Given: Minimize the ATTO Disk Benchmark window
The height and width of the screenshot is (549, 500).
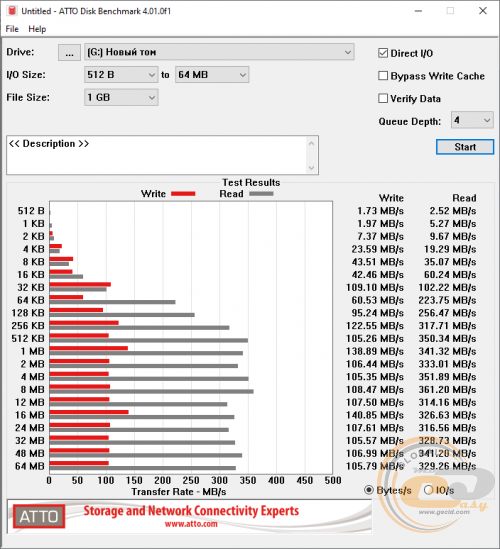Looking at the screenshot, I should pyautogui.click(x=418, y=11).
